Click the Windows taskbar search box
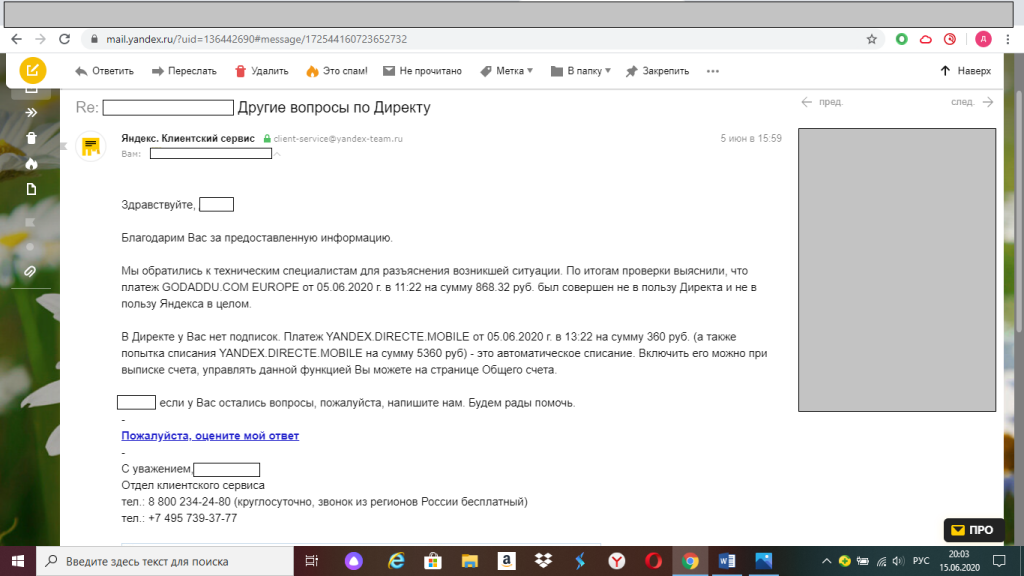1024x576 pixels. (165, 561)
